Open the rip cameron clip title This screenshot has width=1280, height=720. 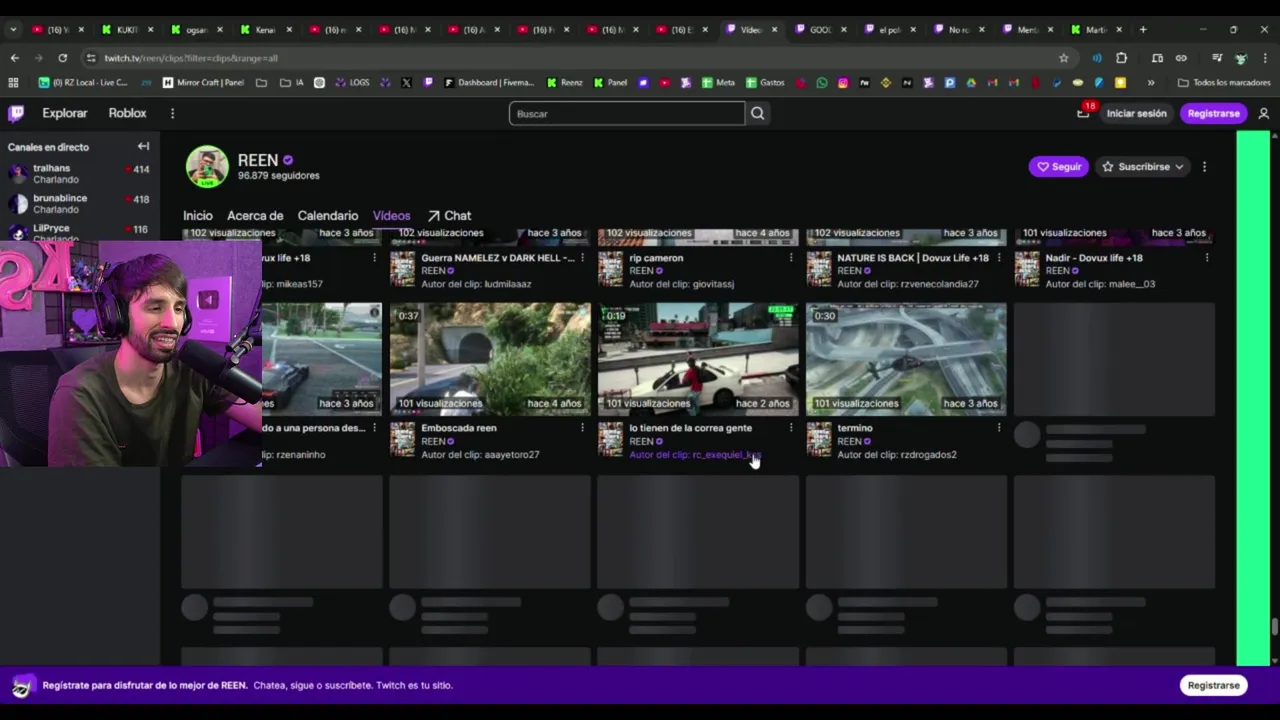click(656, 258)
